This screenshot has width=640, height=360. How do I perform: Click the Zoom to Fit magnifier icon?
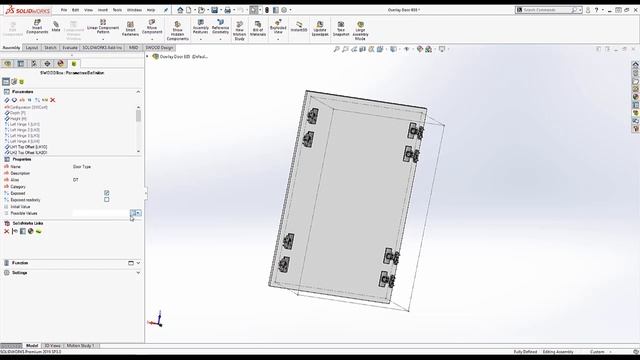(336, 49)
